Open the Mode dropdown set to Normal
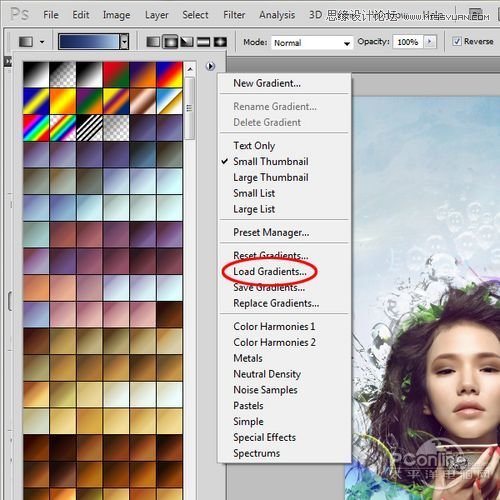500x500 pixels. [312, 43]
